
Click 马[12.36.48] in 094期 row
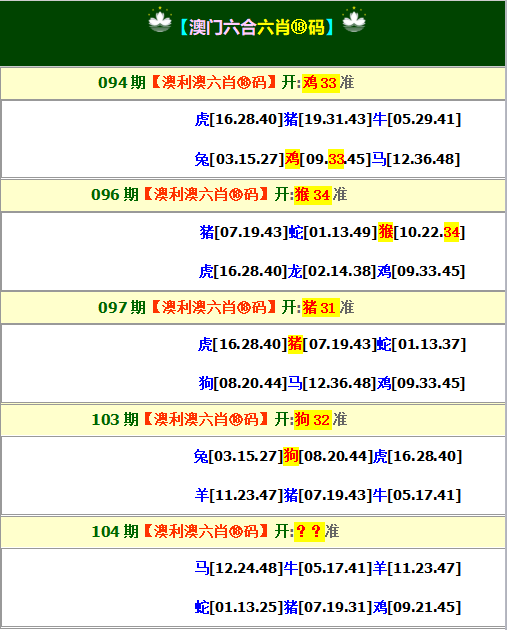(416, 159)
